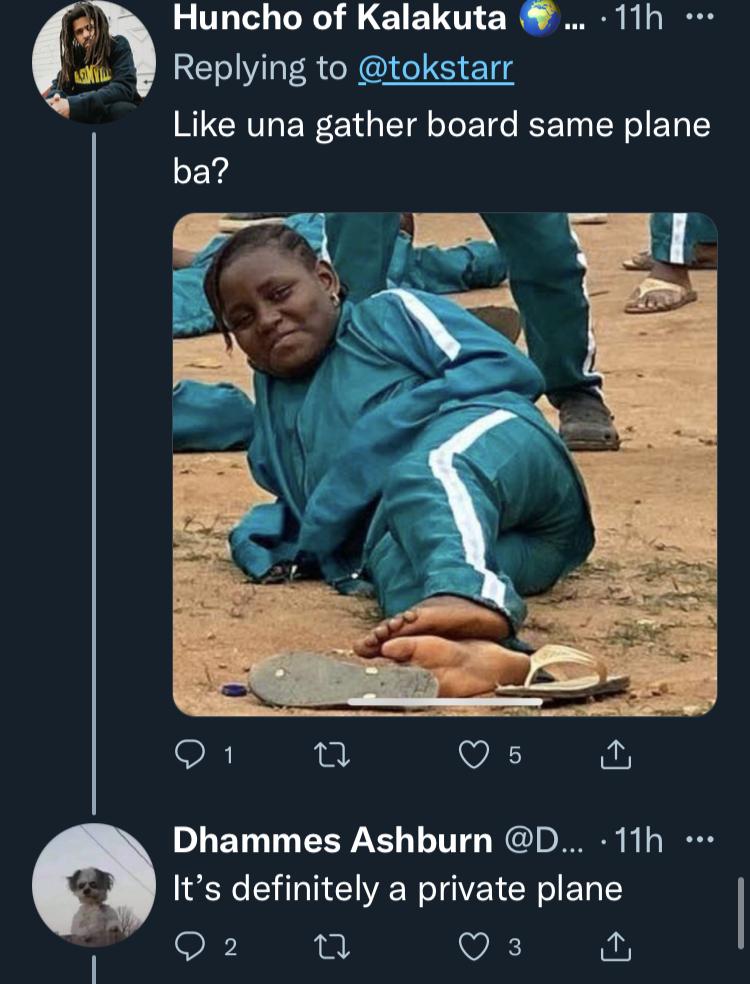Image resolution: width=750 pixels, height=984 pixels.
Task: Open the attached photo in tweet
Action: click(445, 464)
